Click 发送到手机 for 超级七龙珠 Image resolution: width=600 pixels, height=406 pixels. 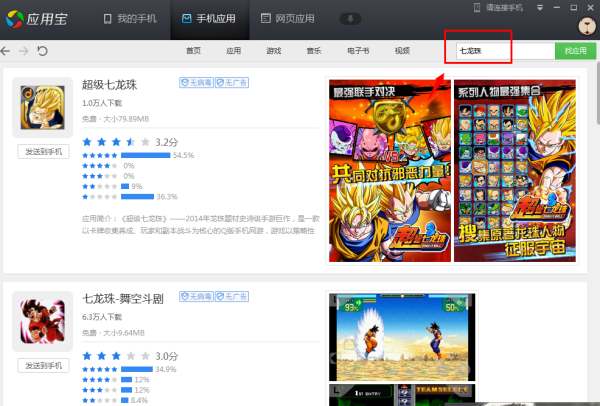tap(44, 152)
